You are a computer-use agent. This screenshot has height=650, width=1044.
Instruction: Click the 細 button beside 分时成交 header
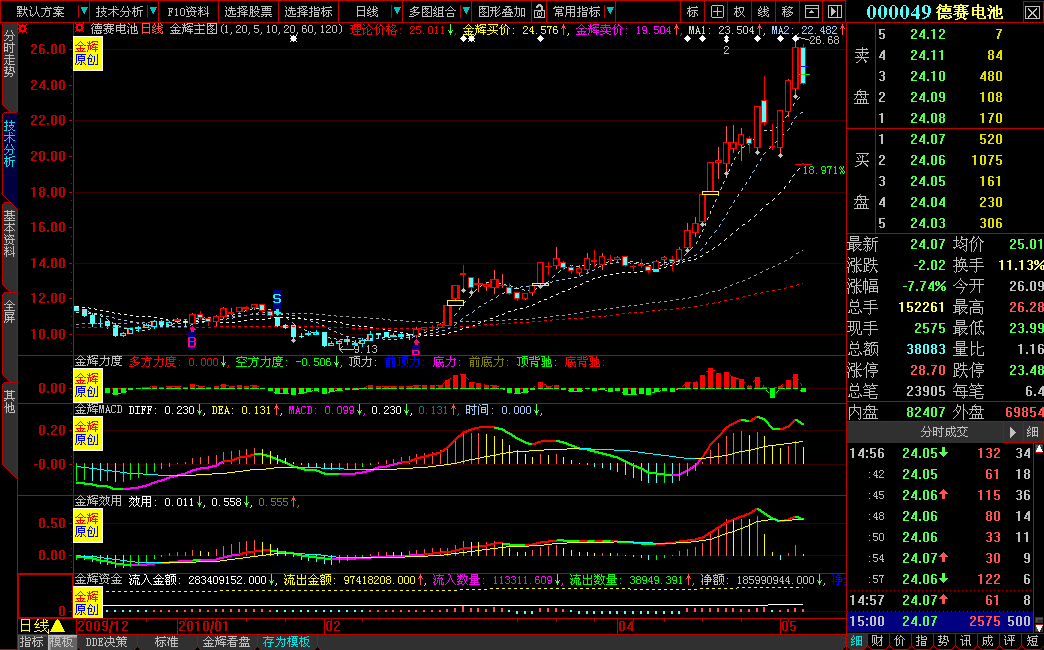coord(1032,432)
